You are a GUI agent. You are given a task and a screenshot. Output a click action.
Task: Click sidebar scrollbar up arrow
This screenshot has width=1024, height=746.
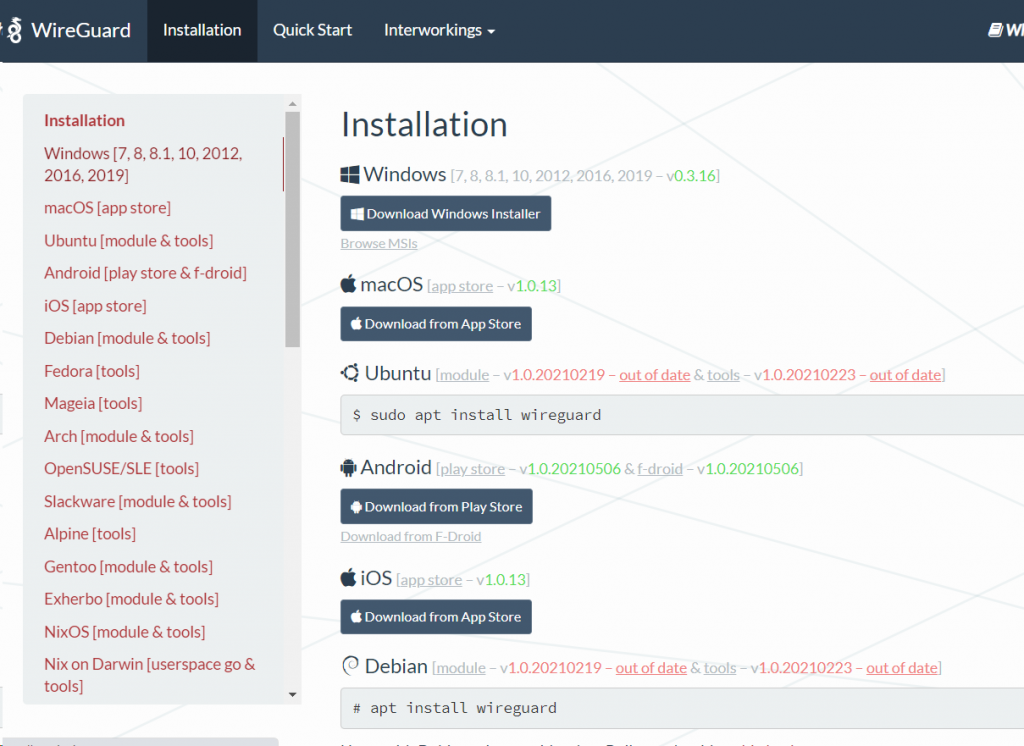293,103
